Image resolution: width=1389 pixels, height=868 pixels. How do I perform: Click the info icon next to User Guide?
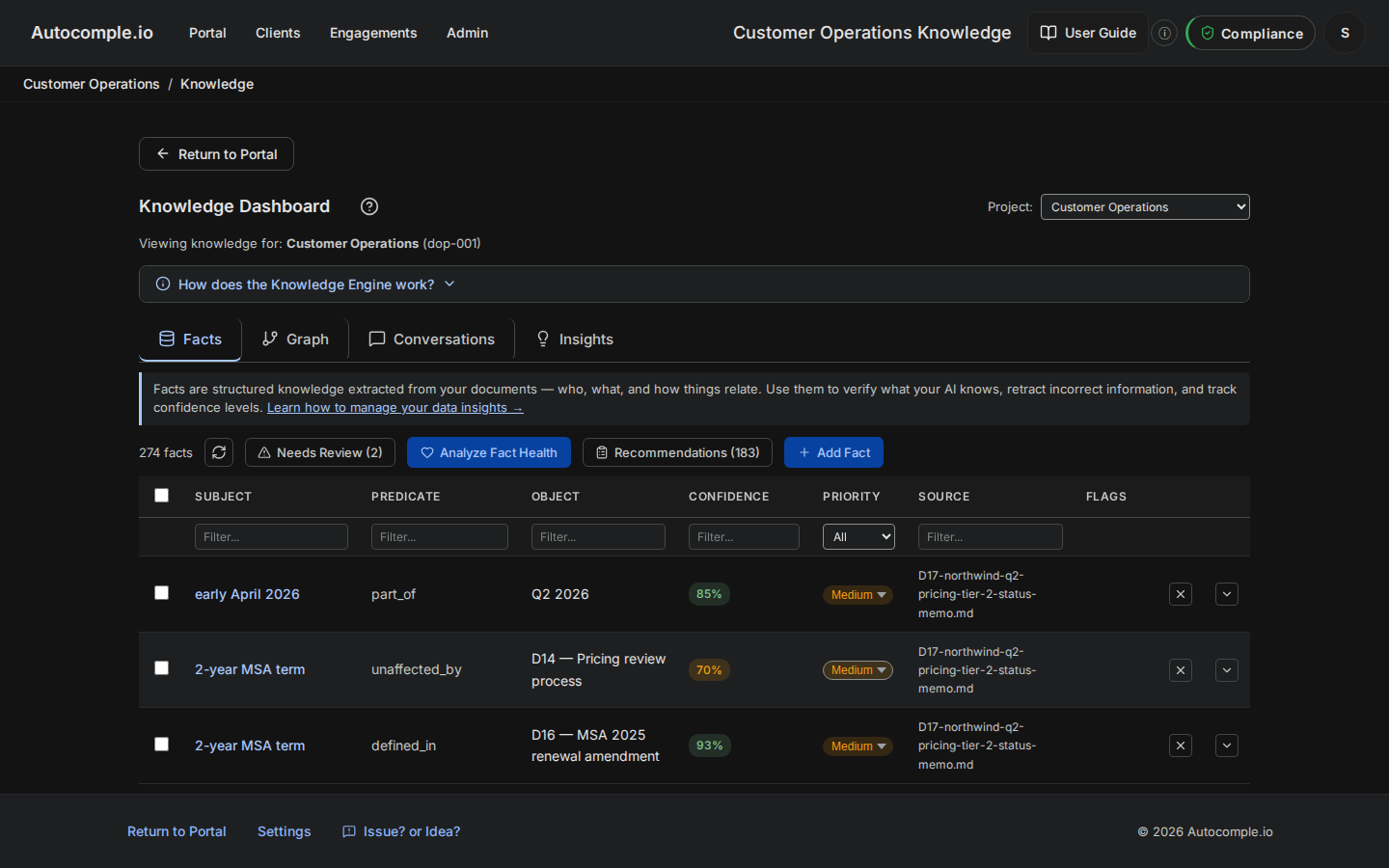click(1164, 33)
